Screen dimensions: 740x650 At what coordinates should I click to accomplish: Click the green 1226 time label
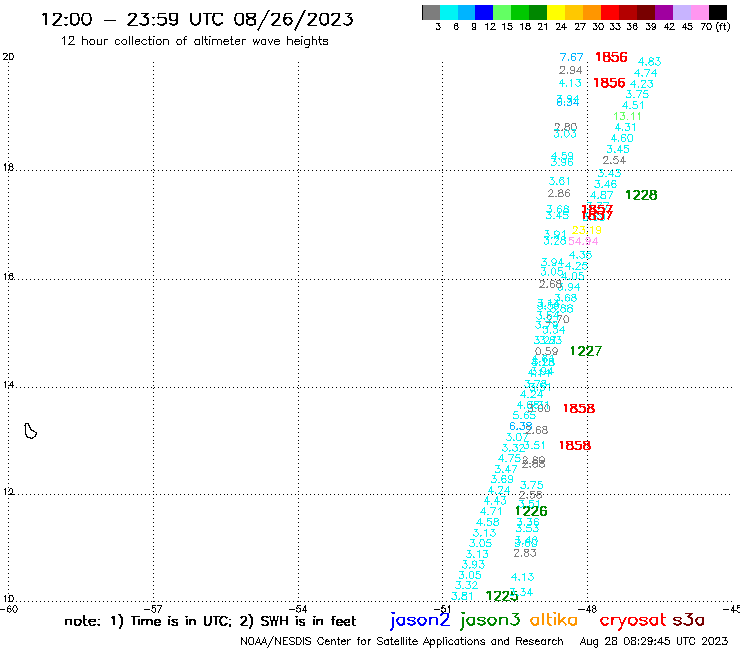[x=531, y=511]
